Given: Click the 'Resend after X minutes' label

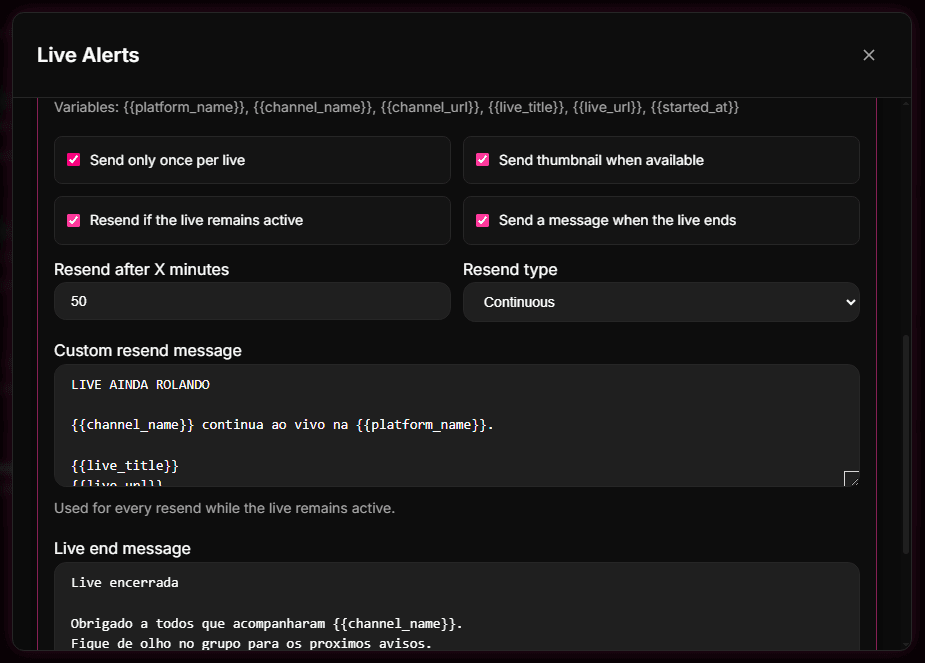Looking at the screenshot, I should pos(142,270).
